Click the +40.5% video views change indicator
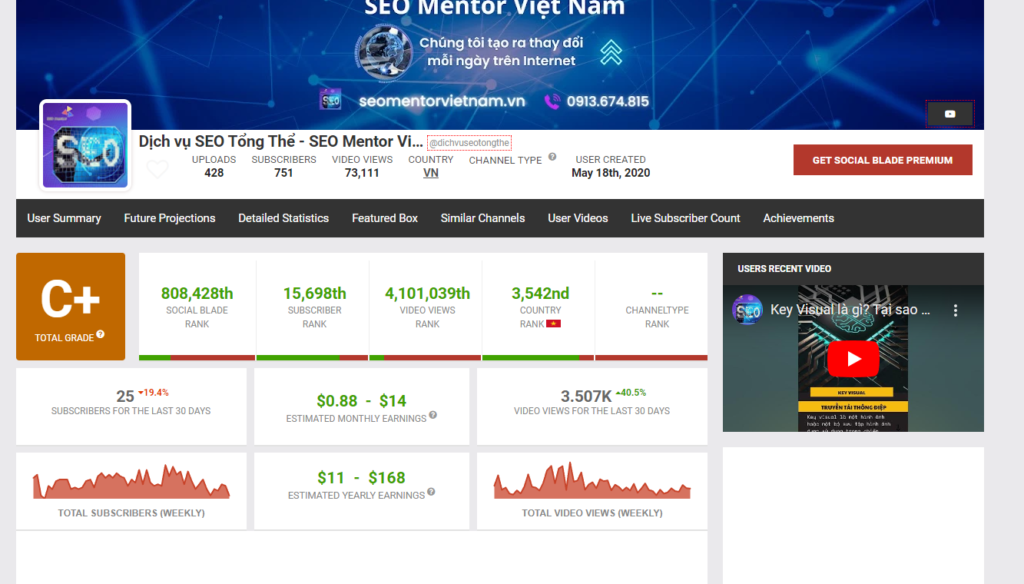 pos(631,393)
